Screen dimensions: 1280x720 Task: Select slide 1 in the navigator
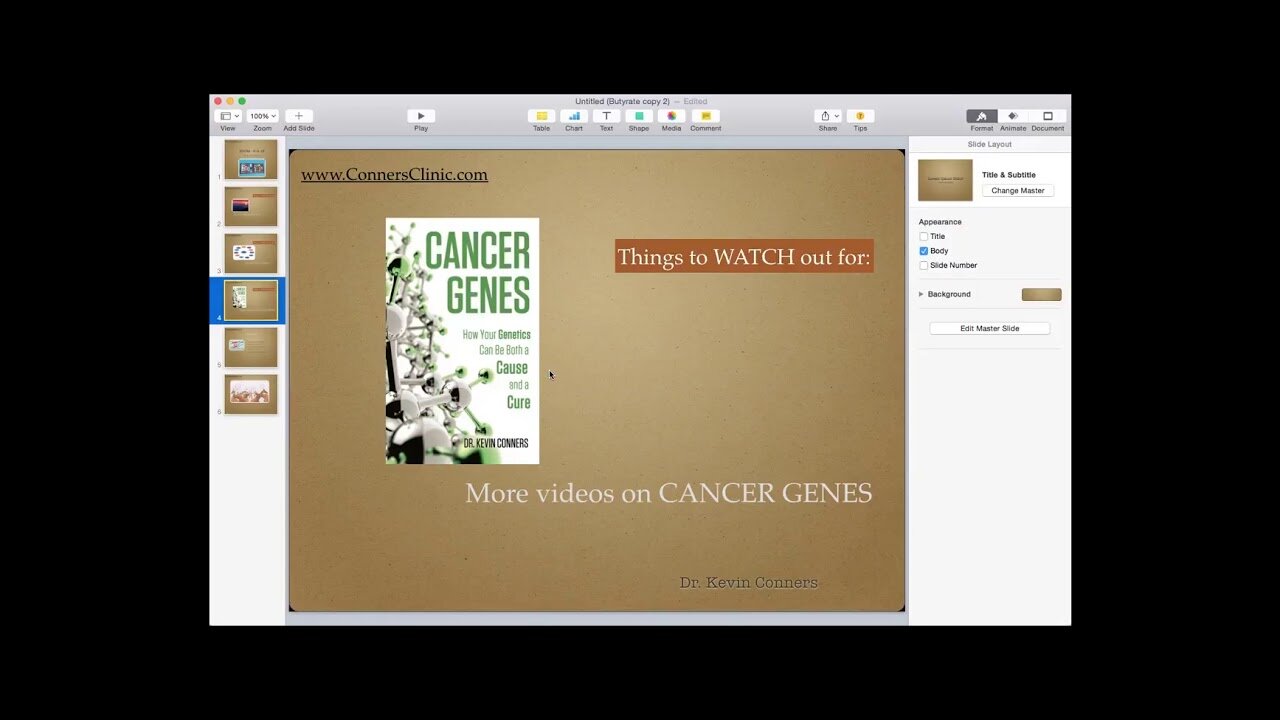[251, 160]
